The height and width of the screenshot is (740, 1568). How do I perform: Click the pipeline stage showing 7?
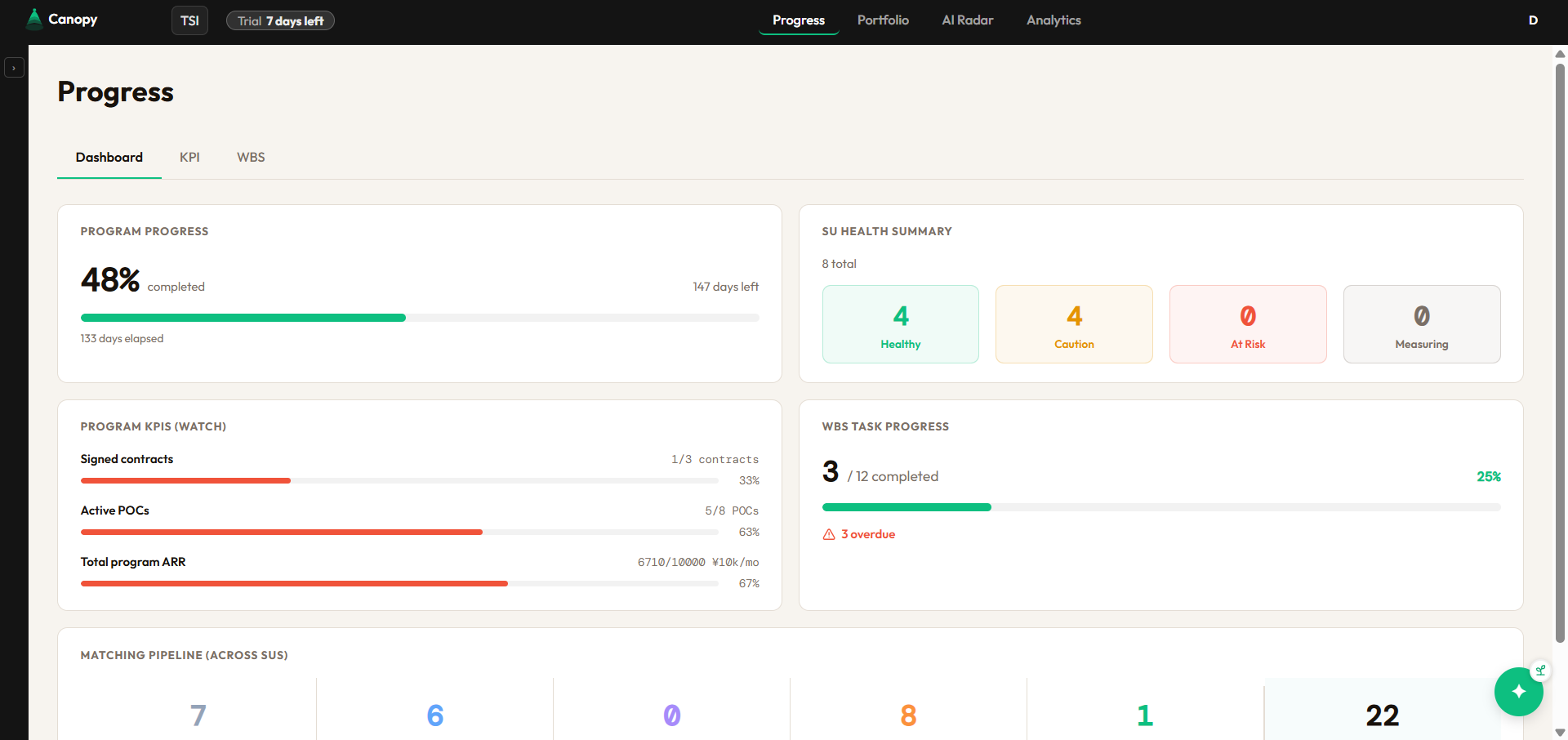[198, 715]
